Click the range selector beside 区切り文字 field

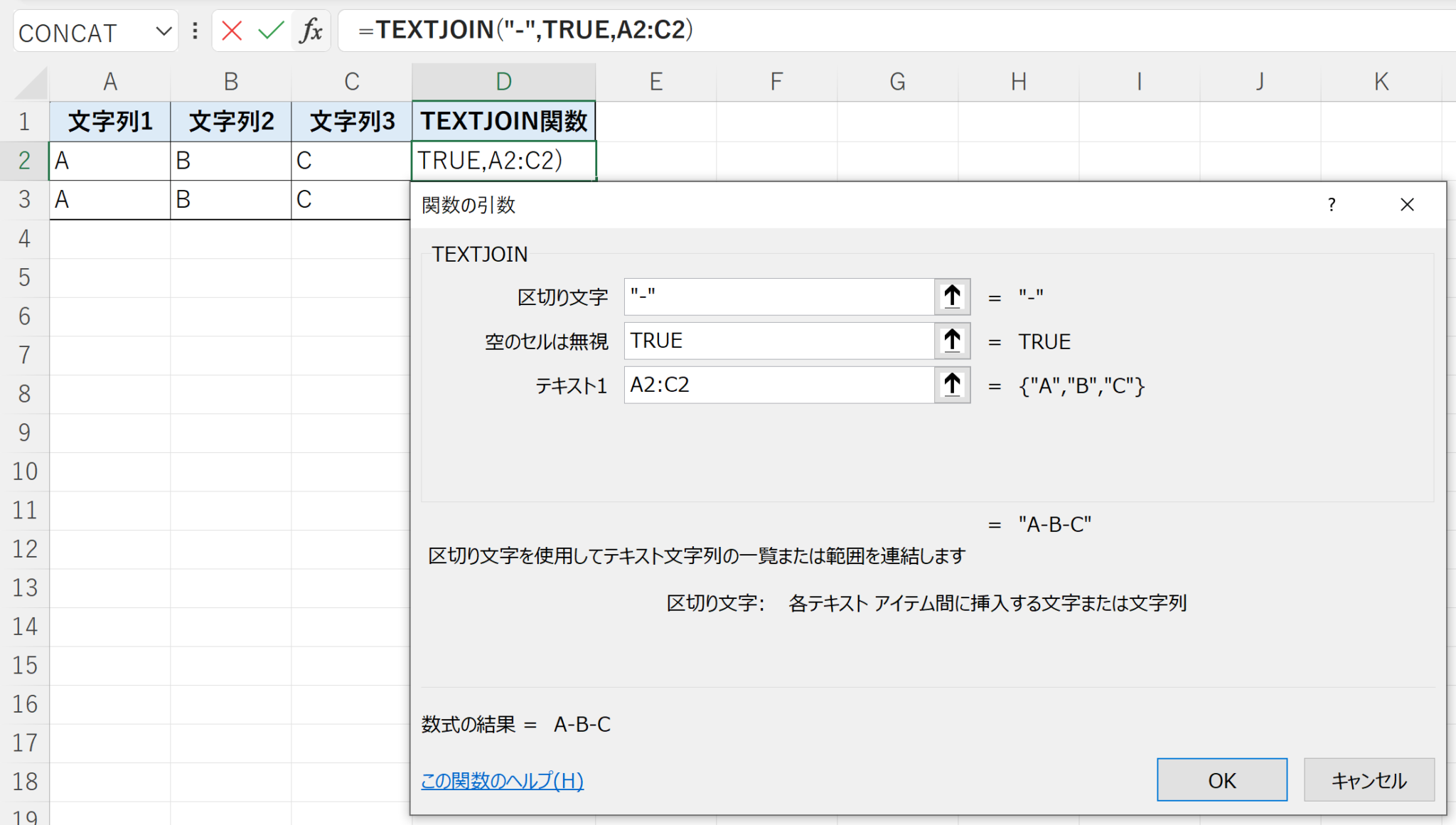952,297
